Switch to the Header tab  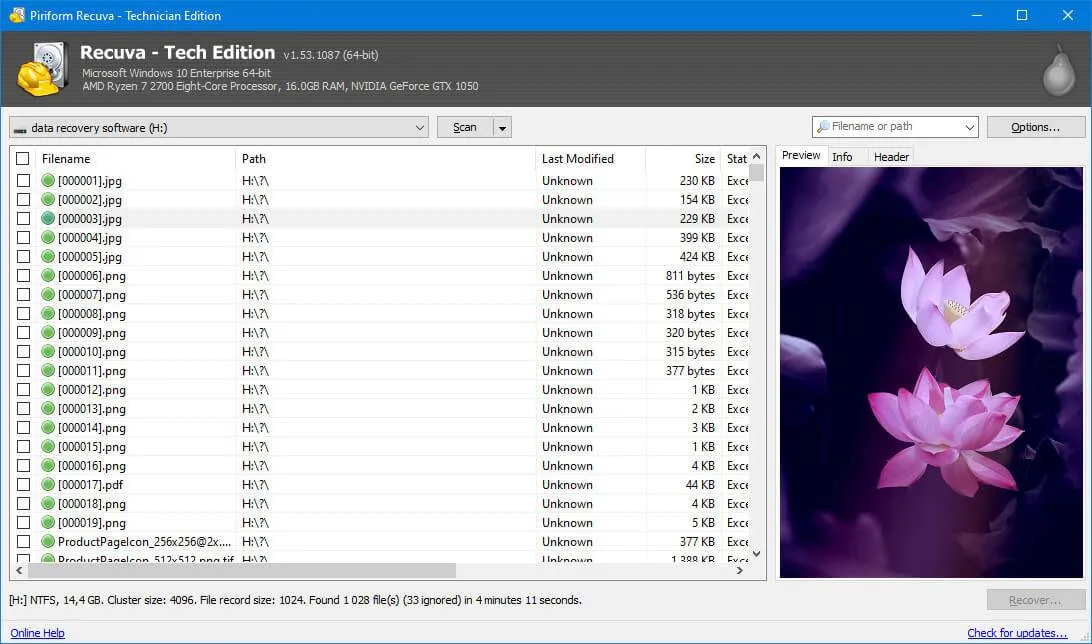(x=890, y=156)
